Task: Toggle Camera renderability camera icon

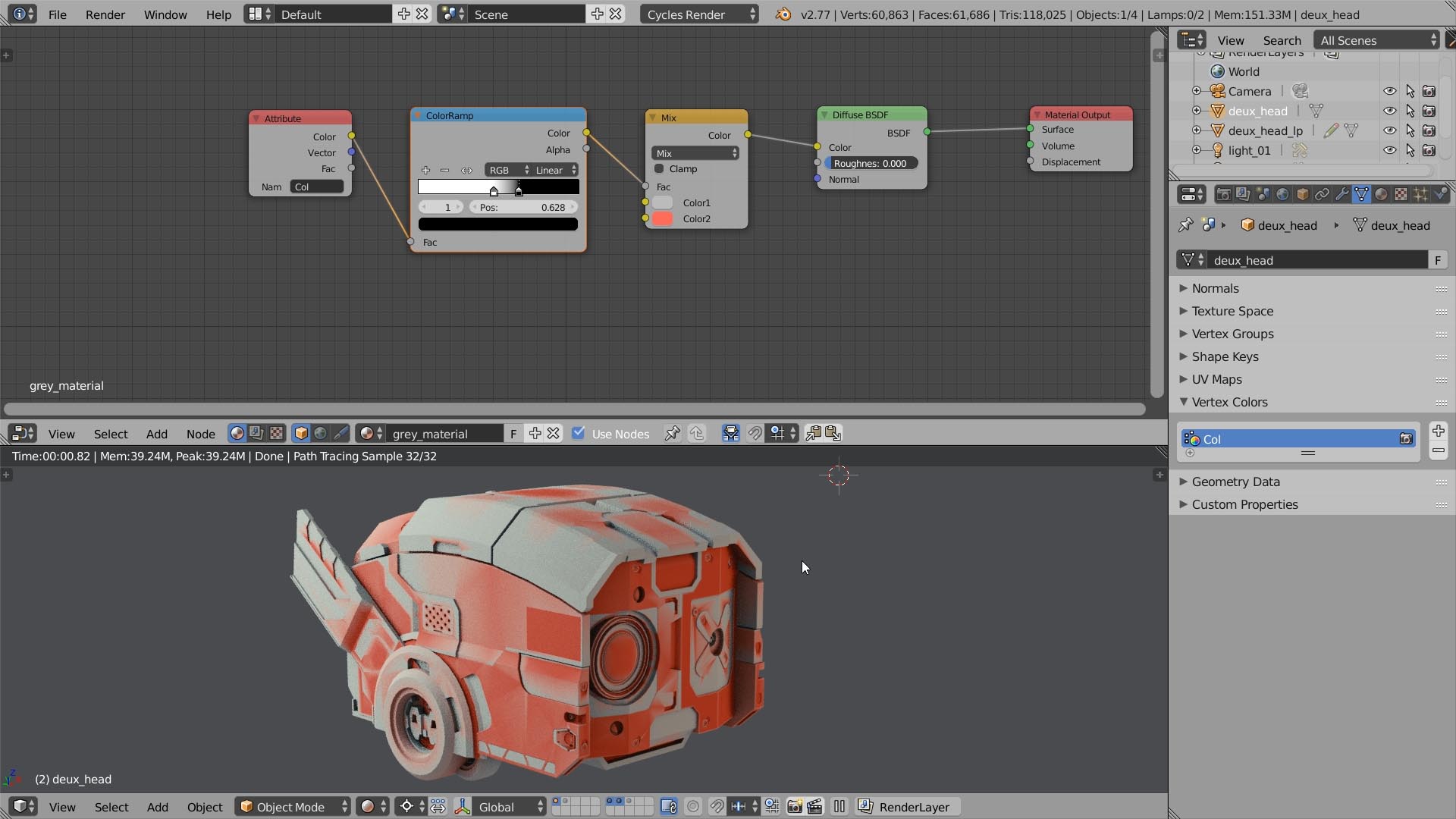Action: coord(1429,91)
